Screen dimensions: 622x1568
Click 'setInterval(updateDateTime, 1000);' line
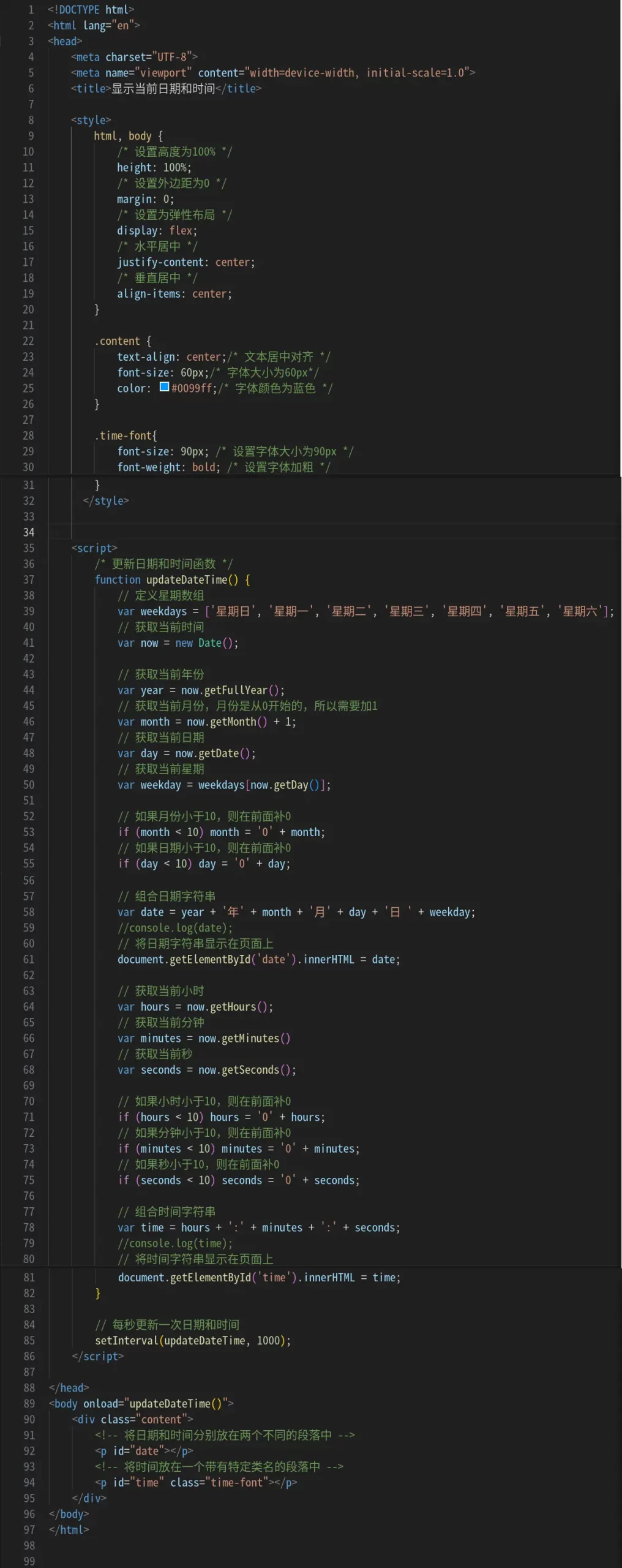pyautogui.click(x=193, y=1341)
